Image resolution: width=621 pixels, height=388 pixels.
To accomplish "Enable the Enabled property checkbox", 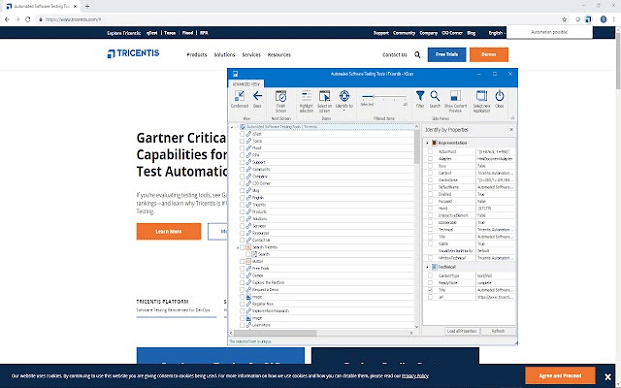I will [431, 194].
